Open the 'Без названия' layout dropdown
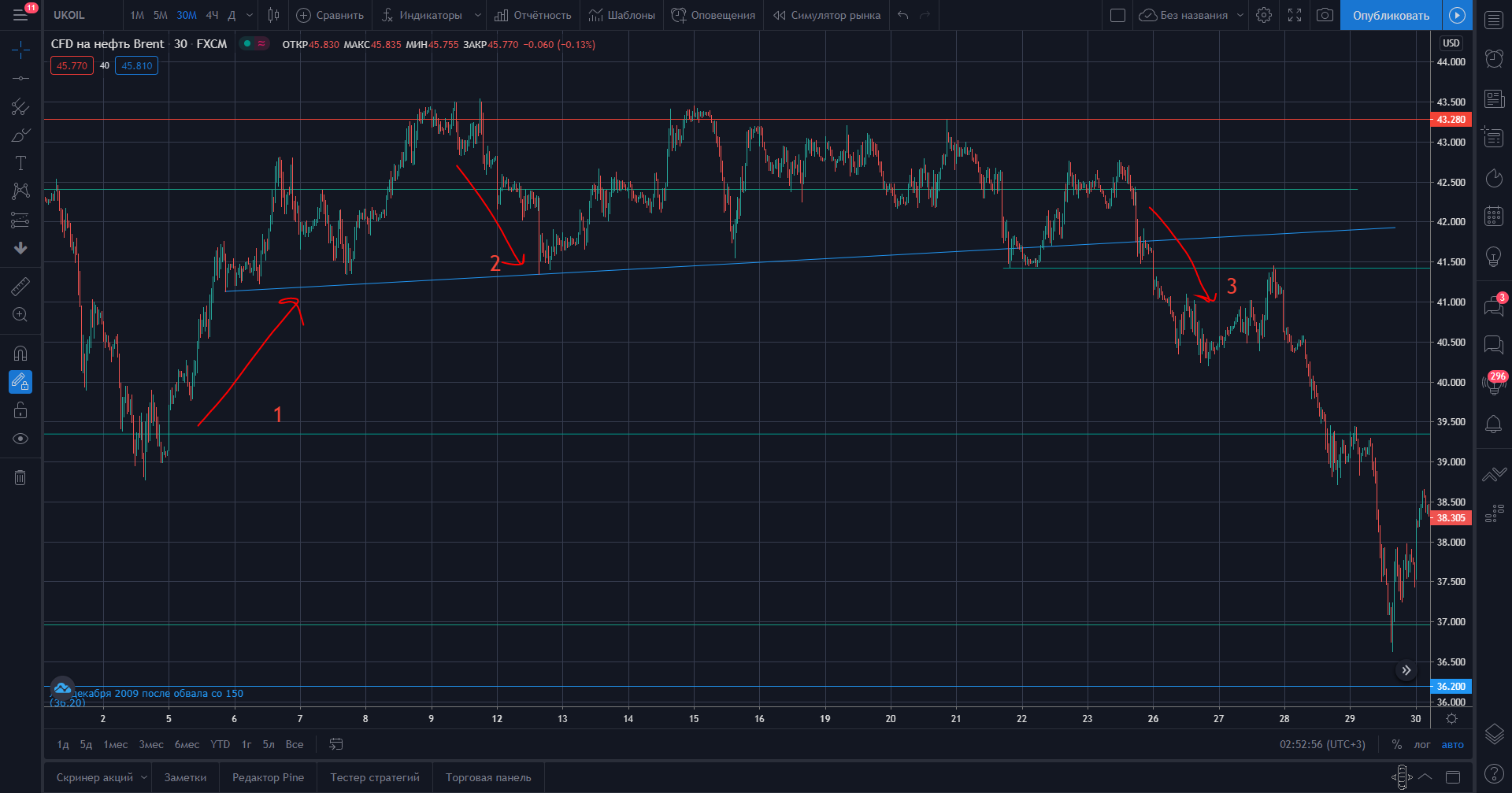Viewport: 1512px width, 793px height. point(1240,15)
